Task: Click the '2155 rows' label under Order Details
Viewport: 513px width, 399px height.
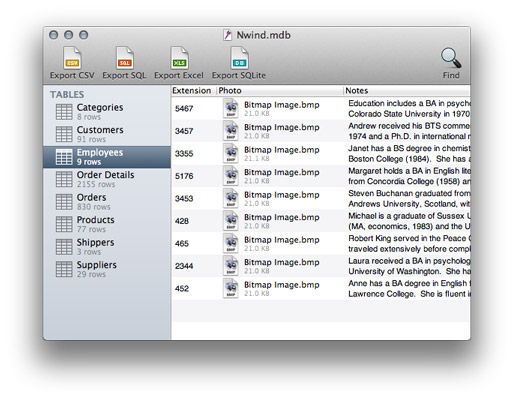Action: coord(96,184)
